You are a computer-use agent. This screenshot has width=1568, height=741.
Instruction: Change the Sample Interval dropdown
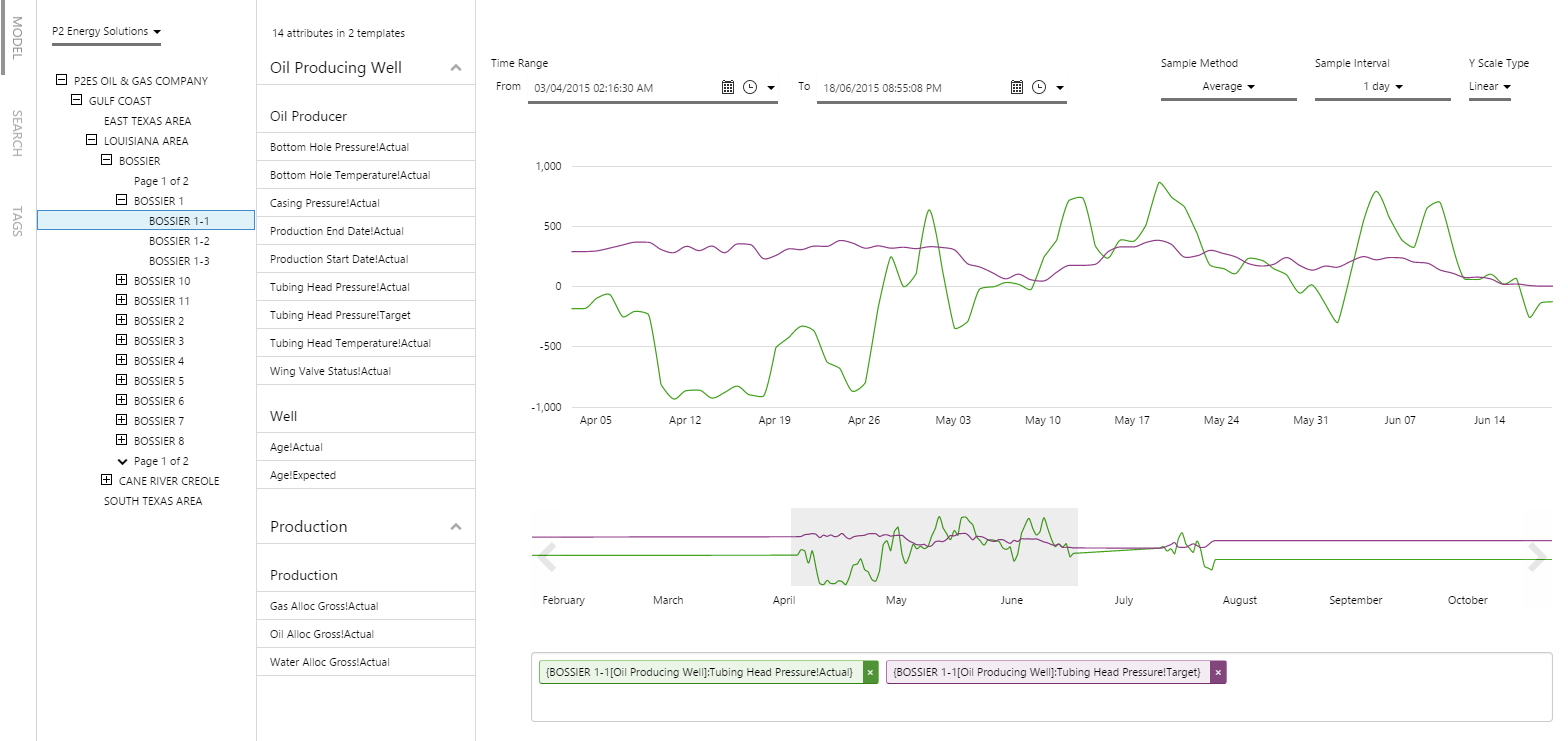pyautogui.click(x=1382, y=87)
